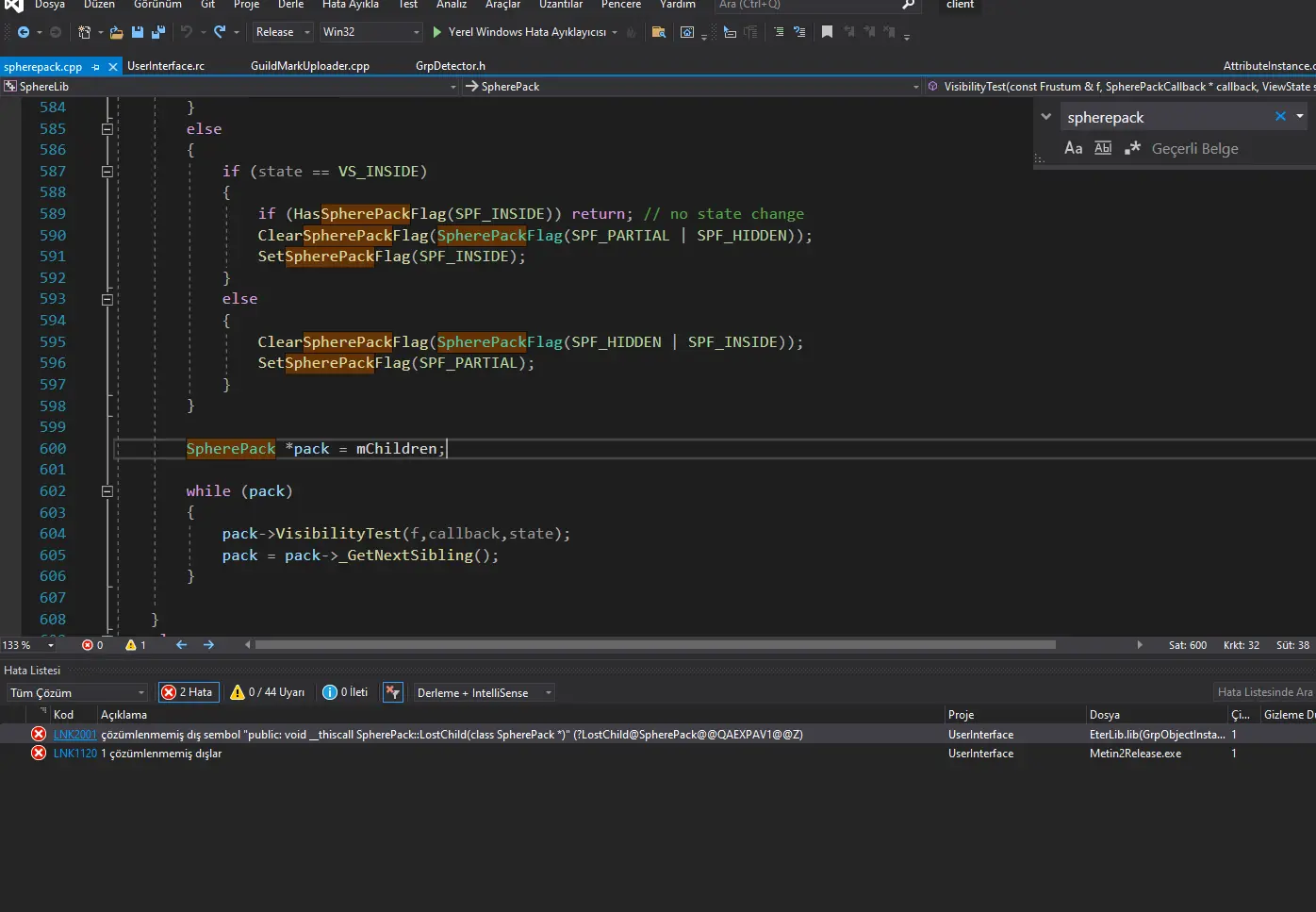
Task: Clear the error list filter icon
Action: pos(393,692)
